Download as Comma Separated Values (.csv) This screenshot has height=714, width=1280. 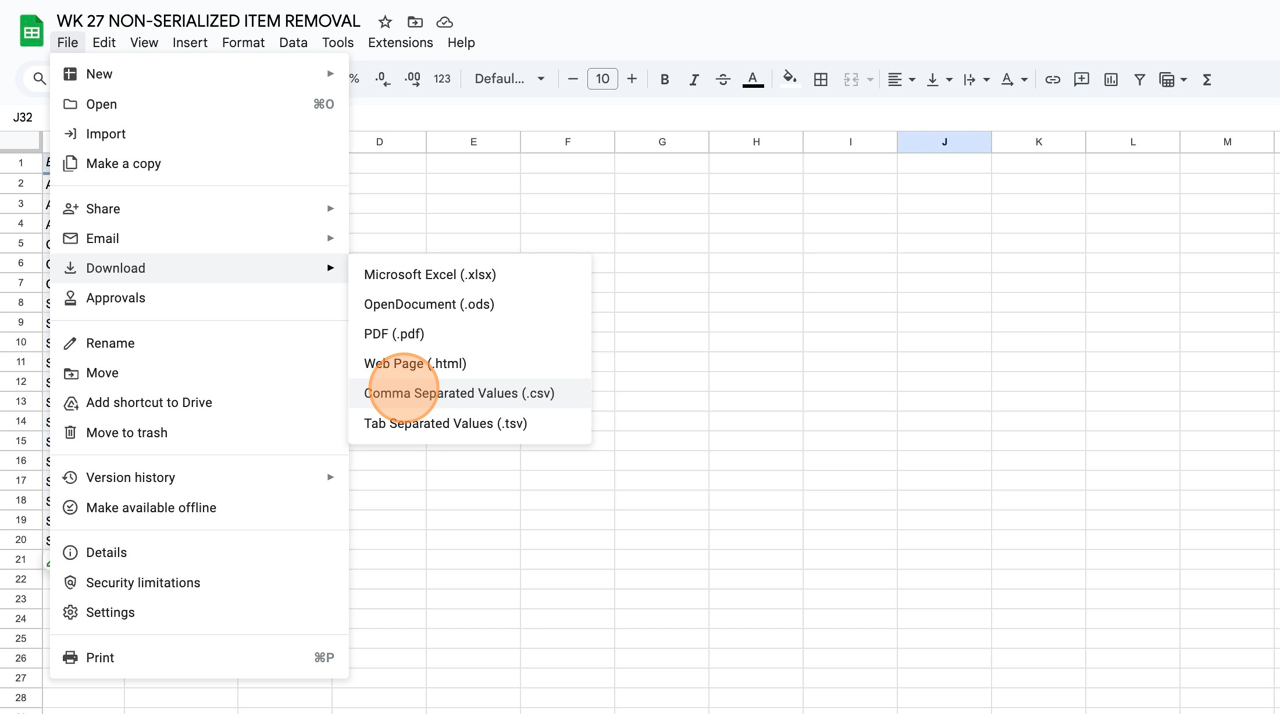(459, 393)
